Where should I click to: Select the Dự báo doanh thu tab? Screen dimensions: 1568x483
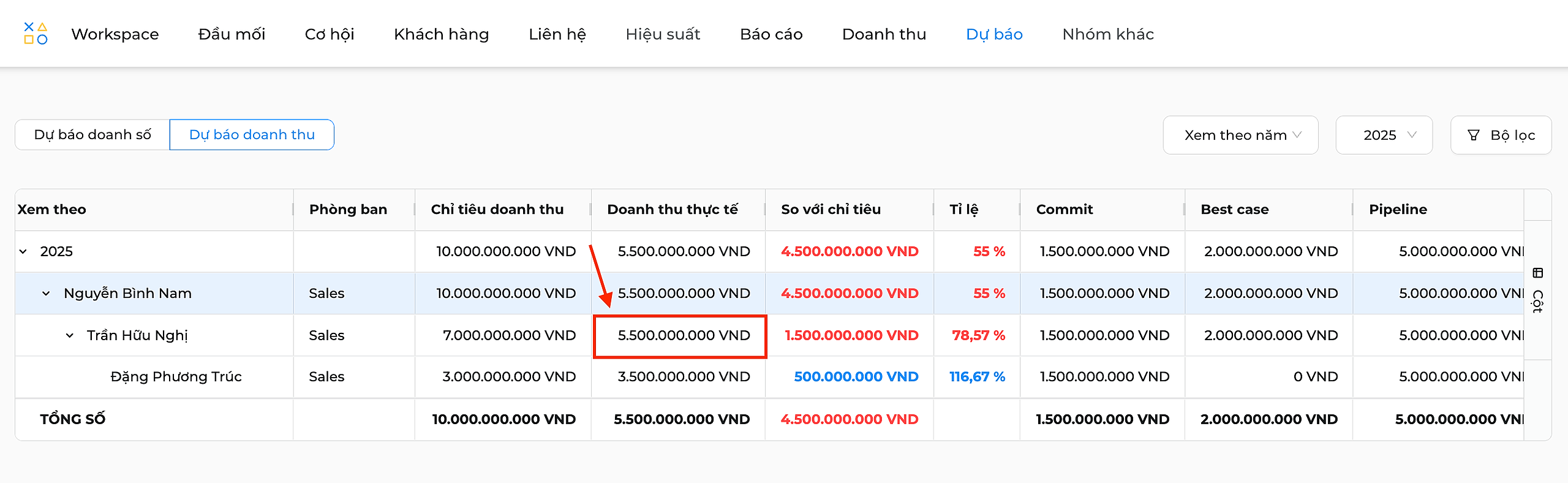coord(252,134)
